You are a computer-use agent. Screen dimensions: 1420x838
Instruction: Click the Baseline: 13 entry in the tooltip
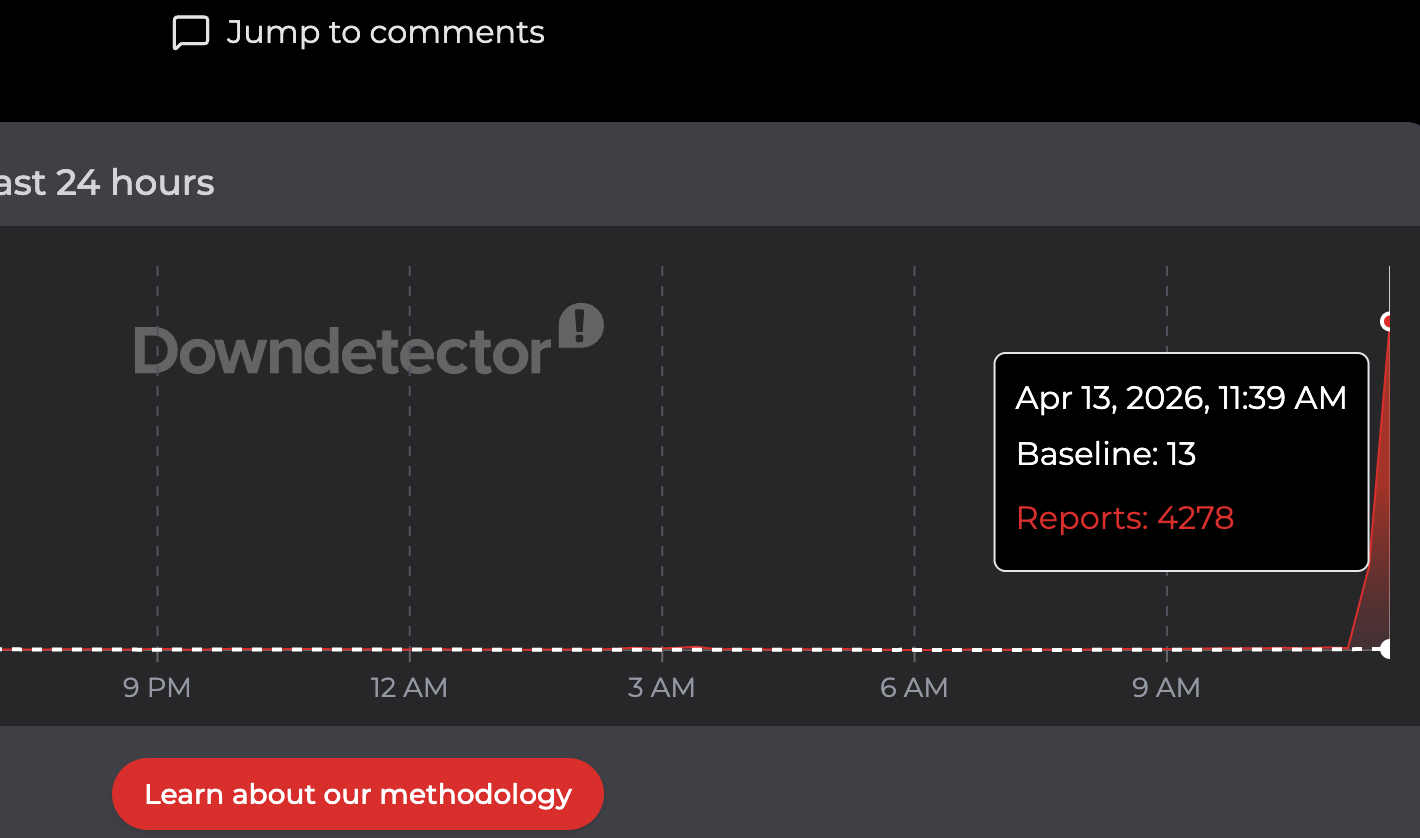point(1104,454)
